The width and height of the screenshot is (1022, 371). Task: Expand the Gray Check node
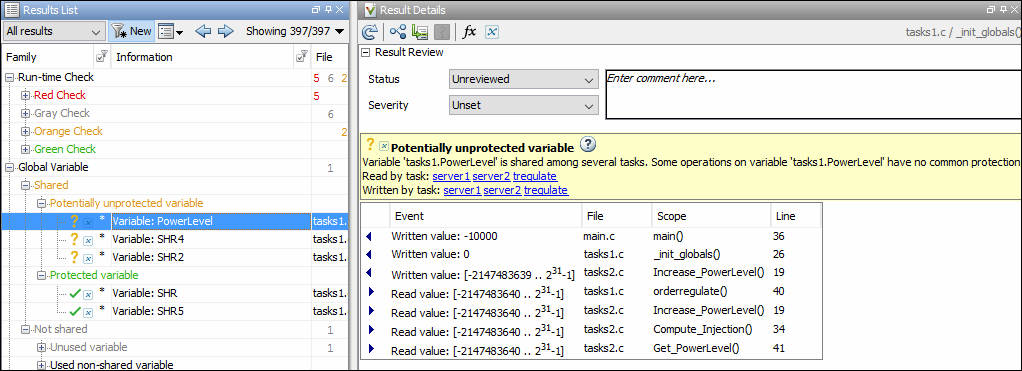pos(25,113)
